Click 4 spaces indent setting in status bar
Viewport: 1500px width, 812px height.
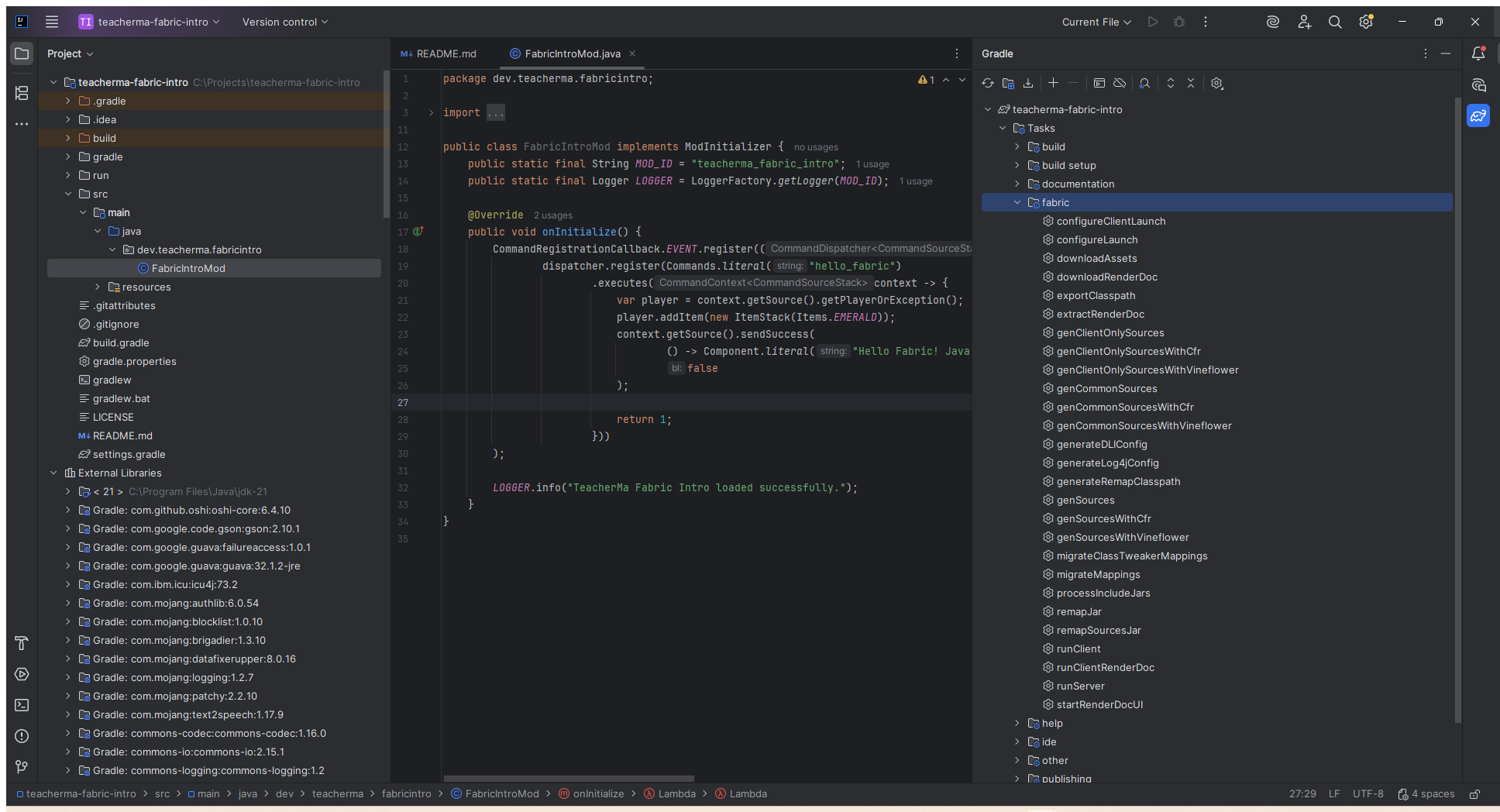pyautogui.click(x=1426, y=793)
